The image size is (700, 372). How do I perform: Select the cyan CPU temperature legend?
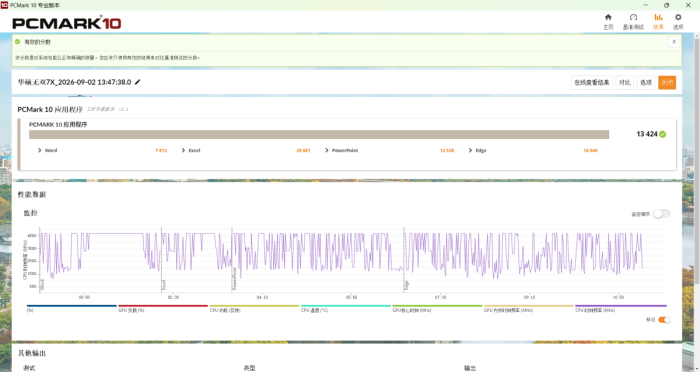[x=346, y=308]
